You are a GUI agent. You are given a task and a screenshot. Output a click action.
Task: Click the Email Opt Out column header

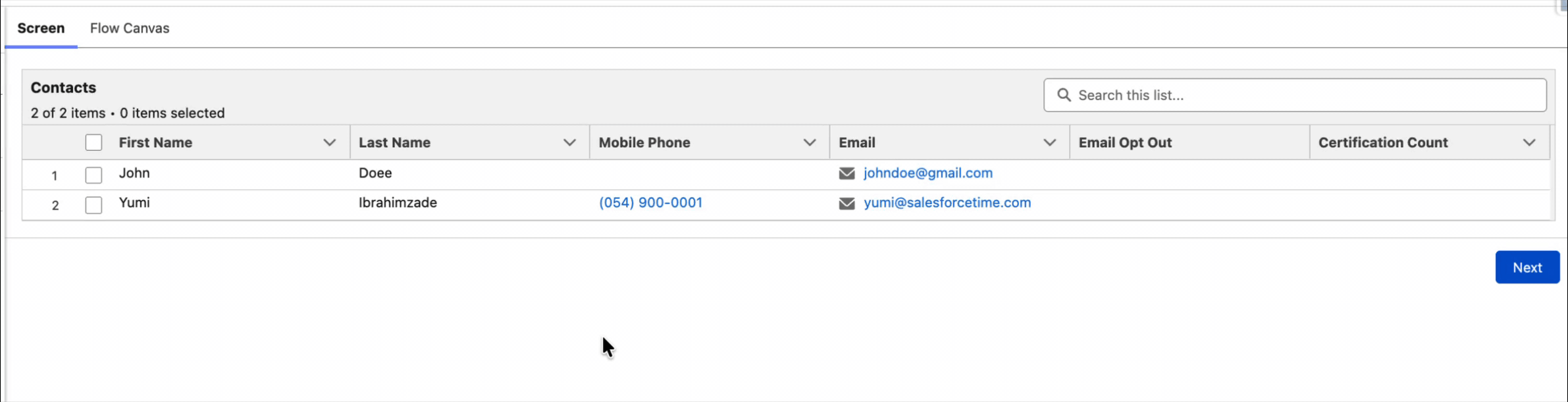(1125, 142)
